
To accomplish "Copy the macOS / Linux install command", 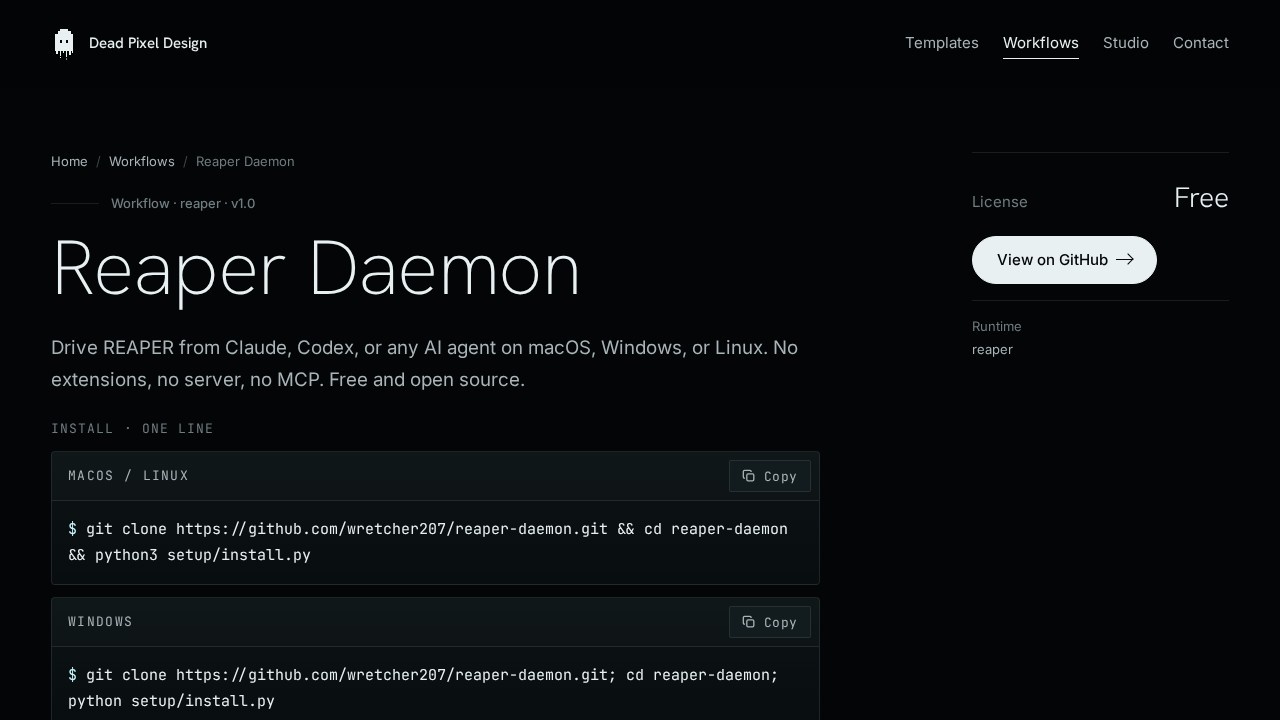I will point(770,476).
